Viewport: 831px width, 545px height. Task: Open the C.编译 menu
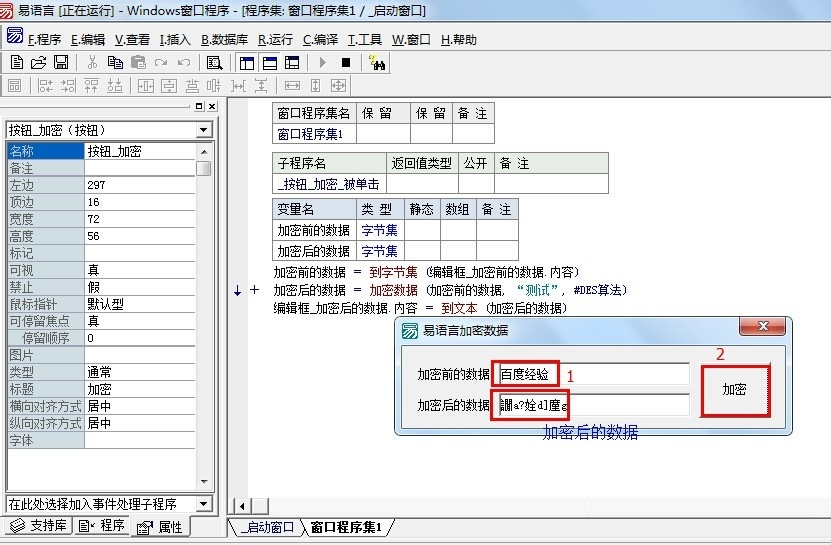coord(321,40)
